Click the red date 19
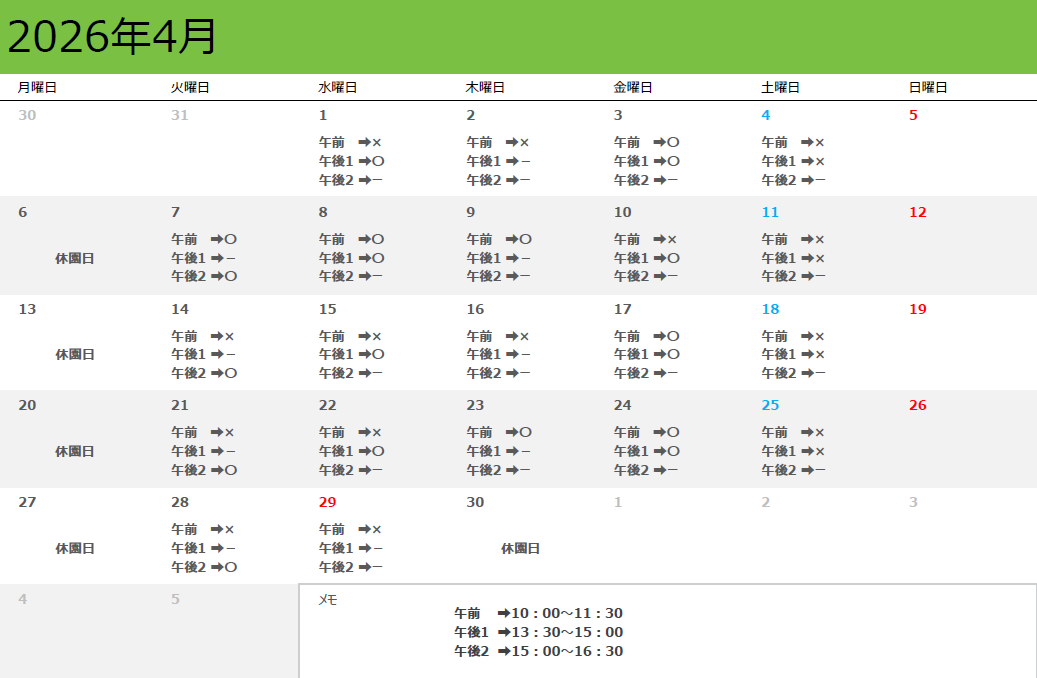The height and width of the screenshot is (678, 1037). pyautogui.click(x=917, y=309)
